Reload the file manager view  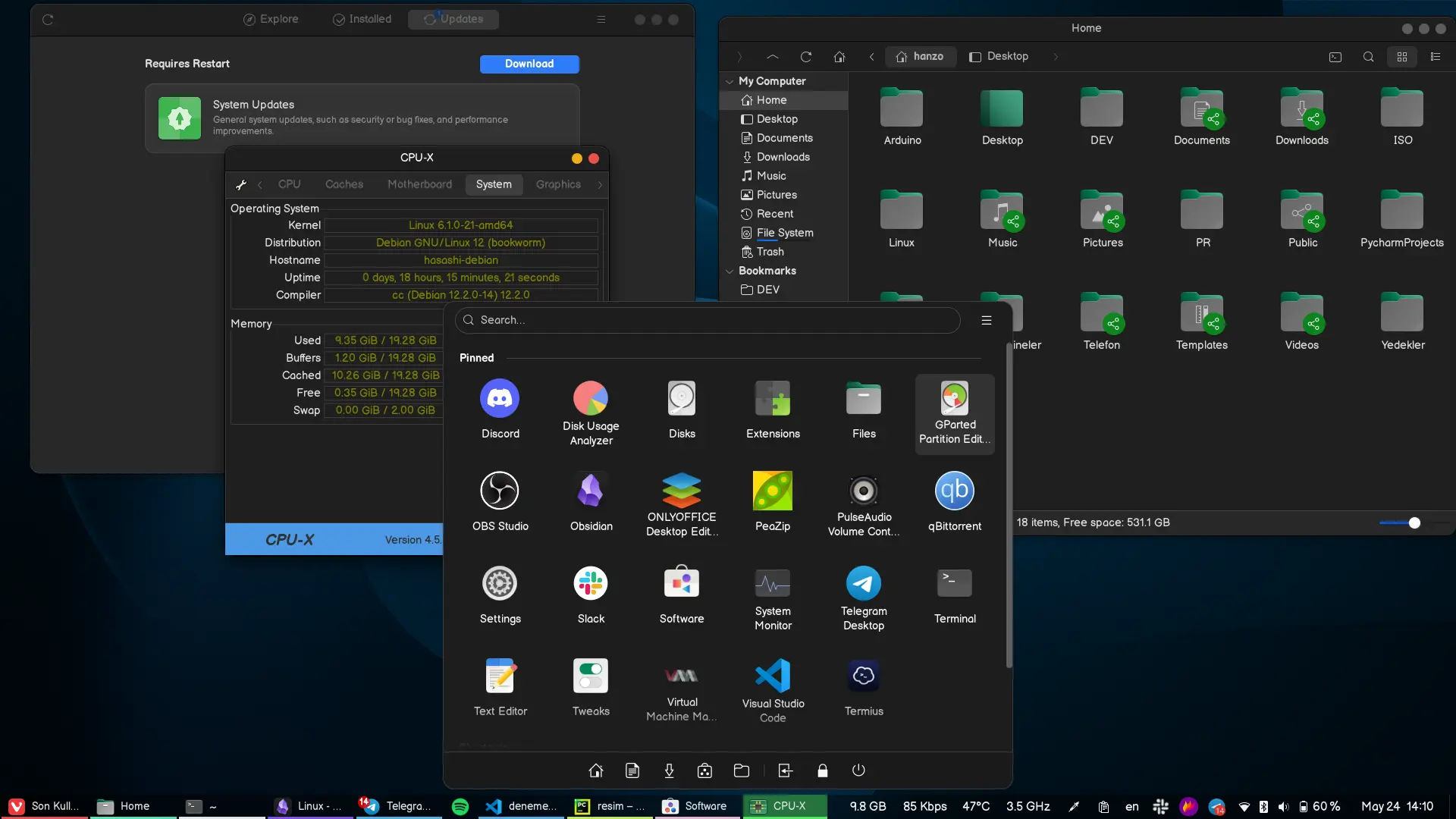coord(806,57)
